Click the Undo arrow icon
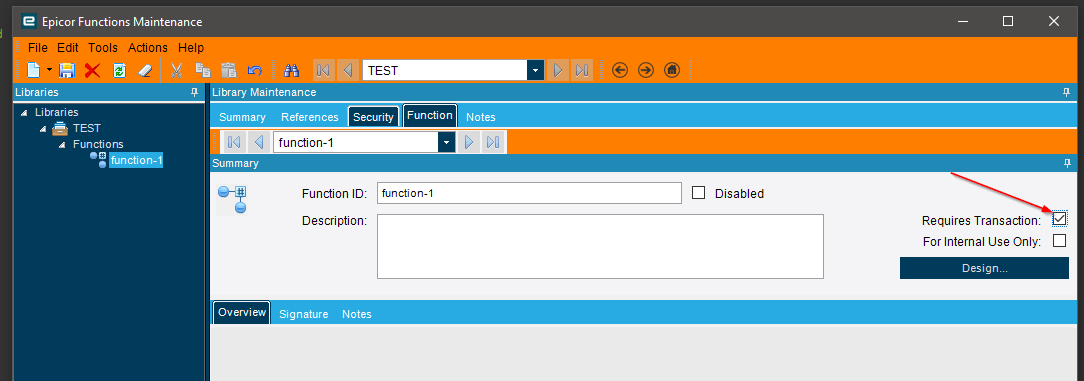Image resolution: width=1084 pixels, height=381 pixels. click(254, 70)
